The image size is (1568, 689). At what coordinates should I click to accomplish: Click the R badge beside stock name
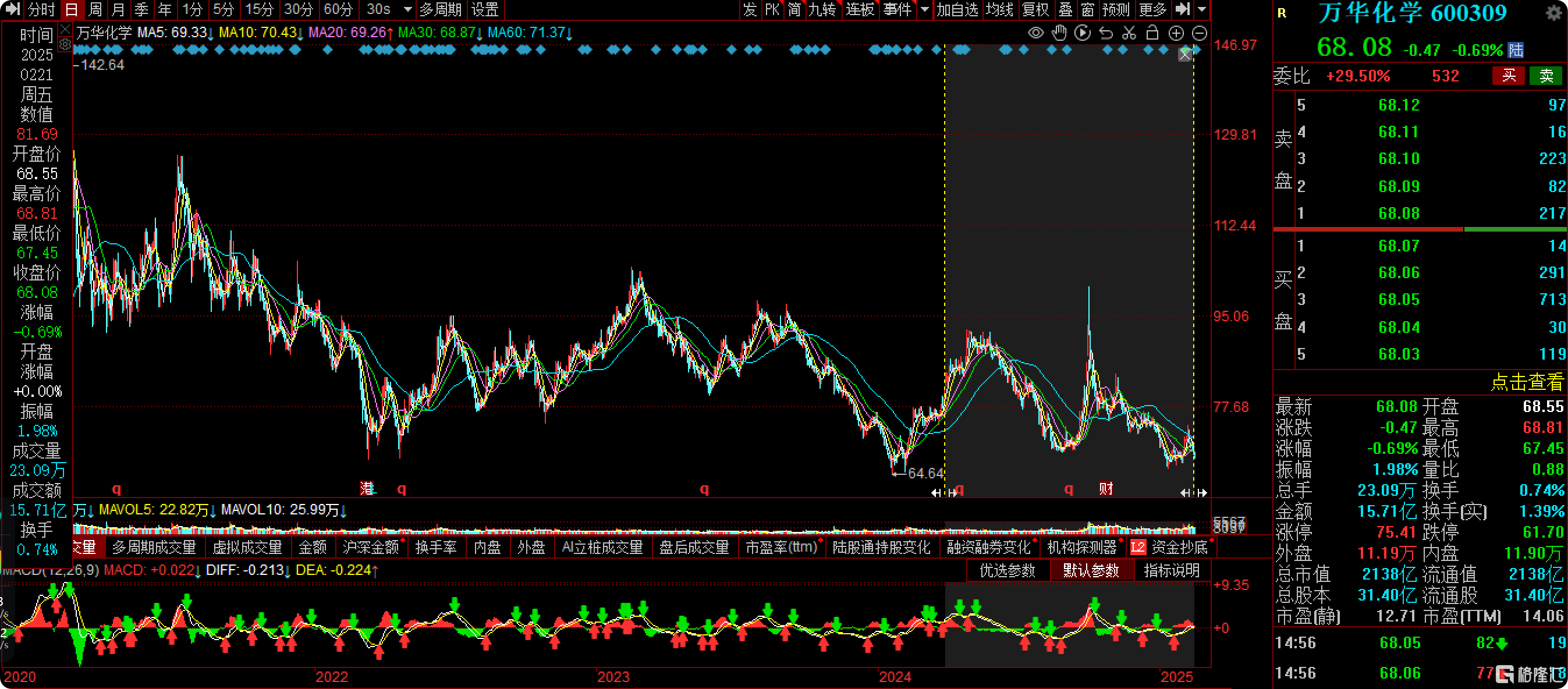tap(1282, 13)
